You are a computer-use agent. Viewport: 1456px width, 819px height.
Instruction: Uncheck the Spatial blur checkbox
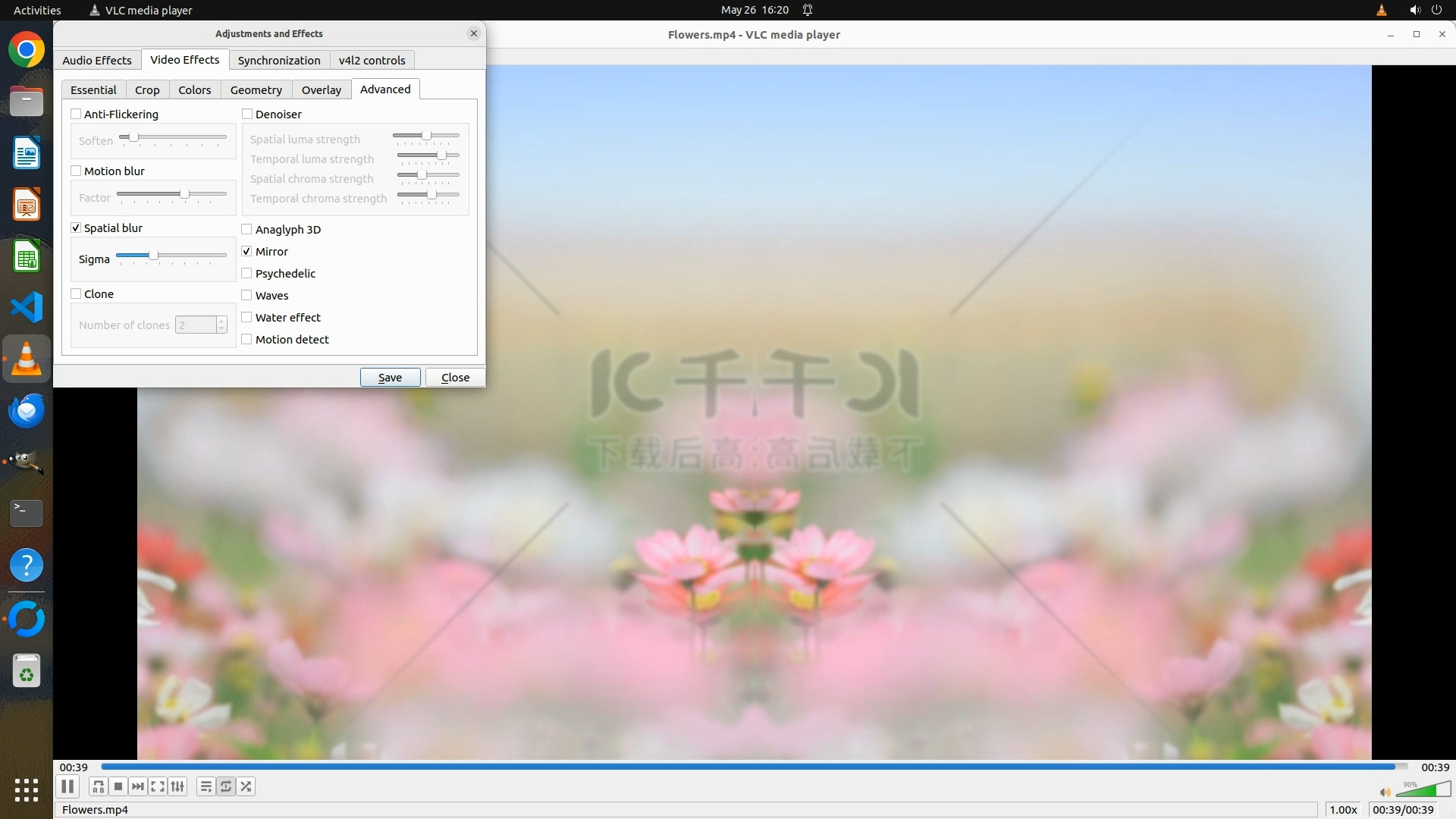[76, 227]
